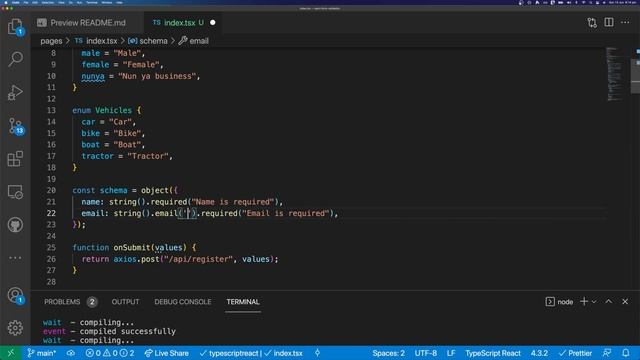Viewport: 640px width, 360px height.
Task: Split the editor to the right
Action: coord(609,22)
